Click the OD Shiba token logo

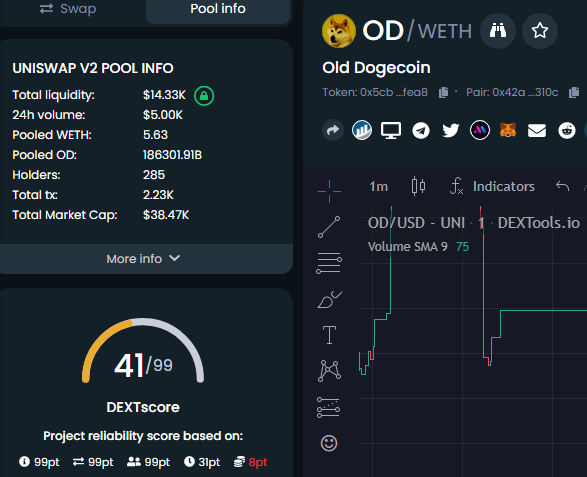pos(339,31)
